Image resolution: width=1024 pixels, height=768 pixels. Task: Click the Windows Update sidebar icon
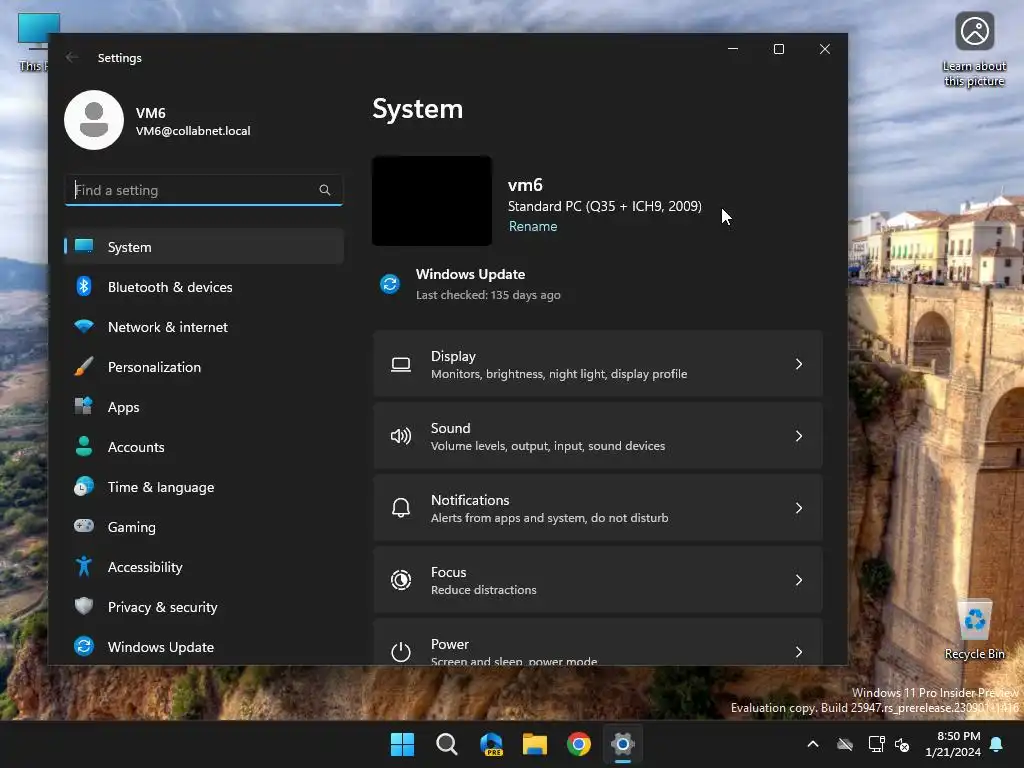84,646
